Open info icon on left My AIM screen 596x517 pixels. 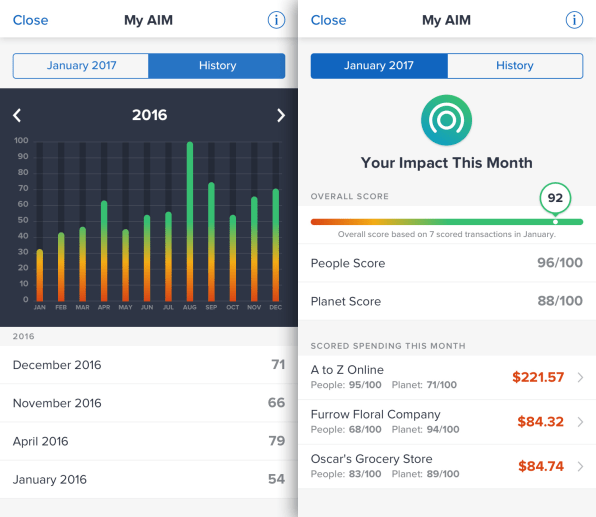(276, 20)
